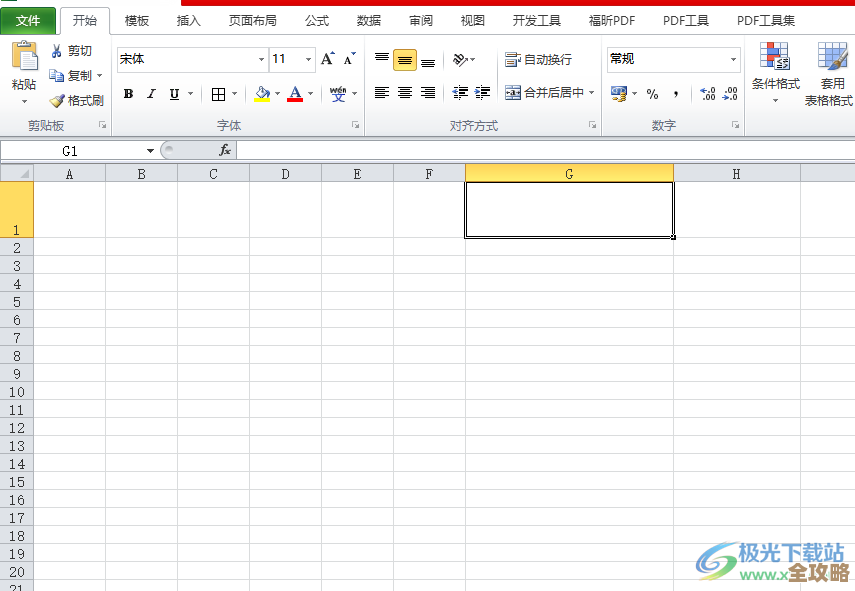Switch to the 插入 ribbon tab
Viewport: 855px width, 591px height.
188,20
